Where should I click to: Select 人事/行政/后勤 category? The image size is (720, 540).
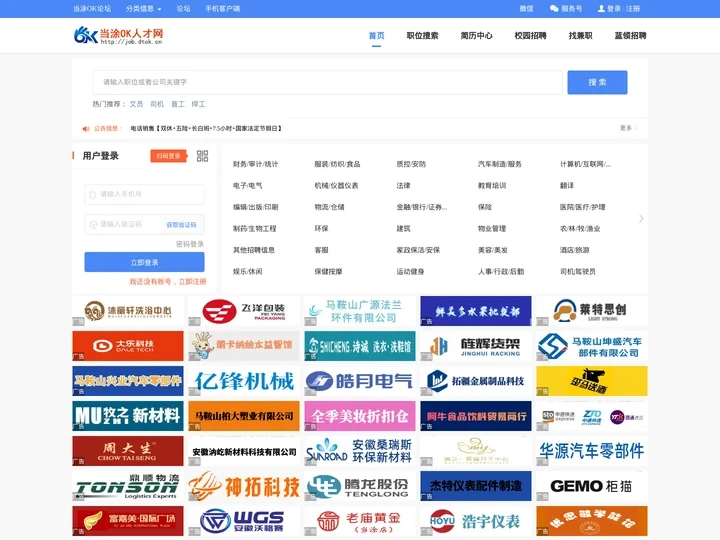[x=501, y=272]
